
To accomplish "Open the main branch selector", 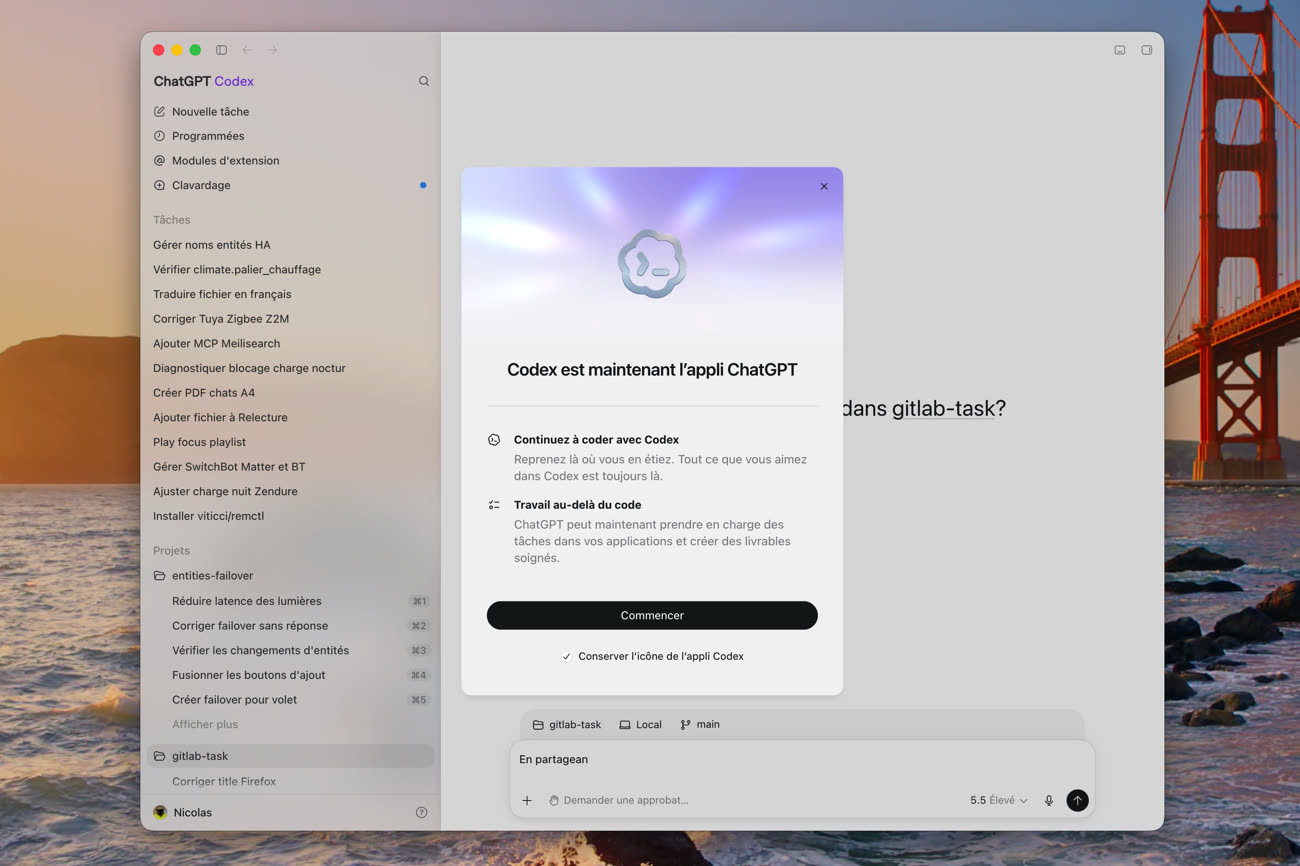I will coord(700,724).
